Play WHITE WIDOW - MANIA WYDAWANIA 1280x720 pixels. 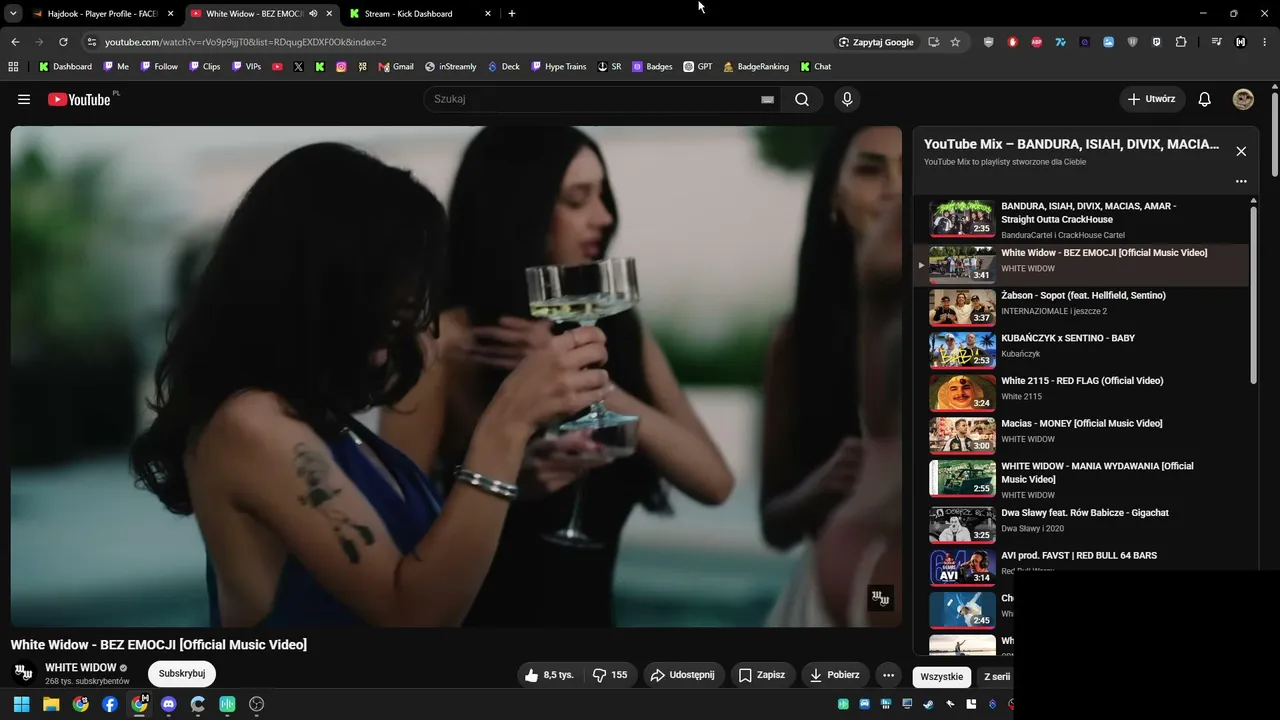coord(1082,480)
